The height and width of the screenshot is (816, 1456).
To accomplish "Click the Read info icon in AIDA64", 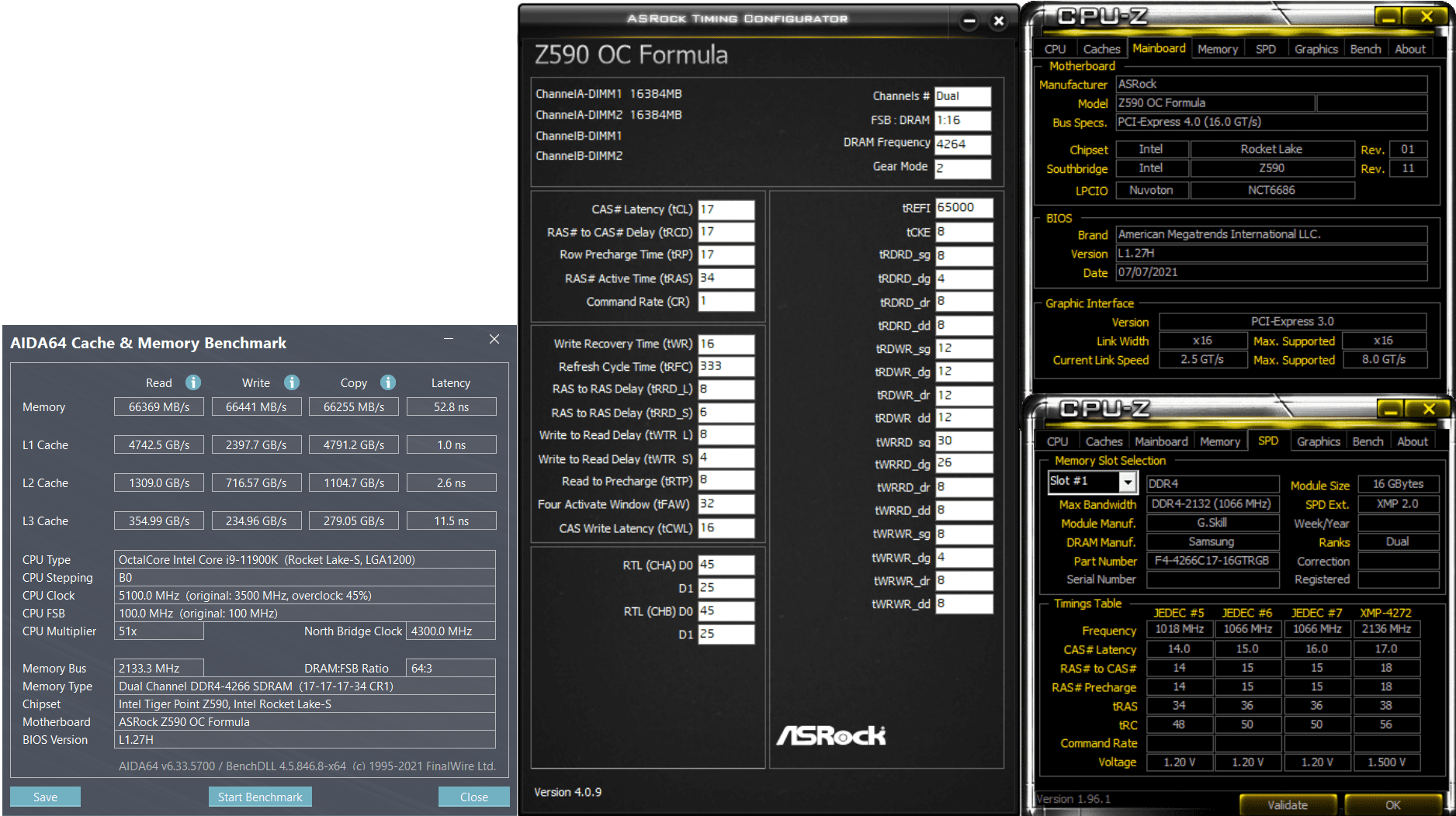I will click(x=193, y=382).
